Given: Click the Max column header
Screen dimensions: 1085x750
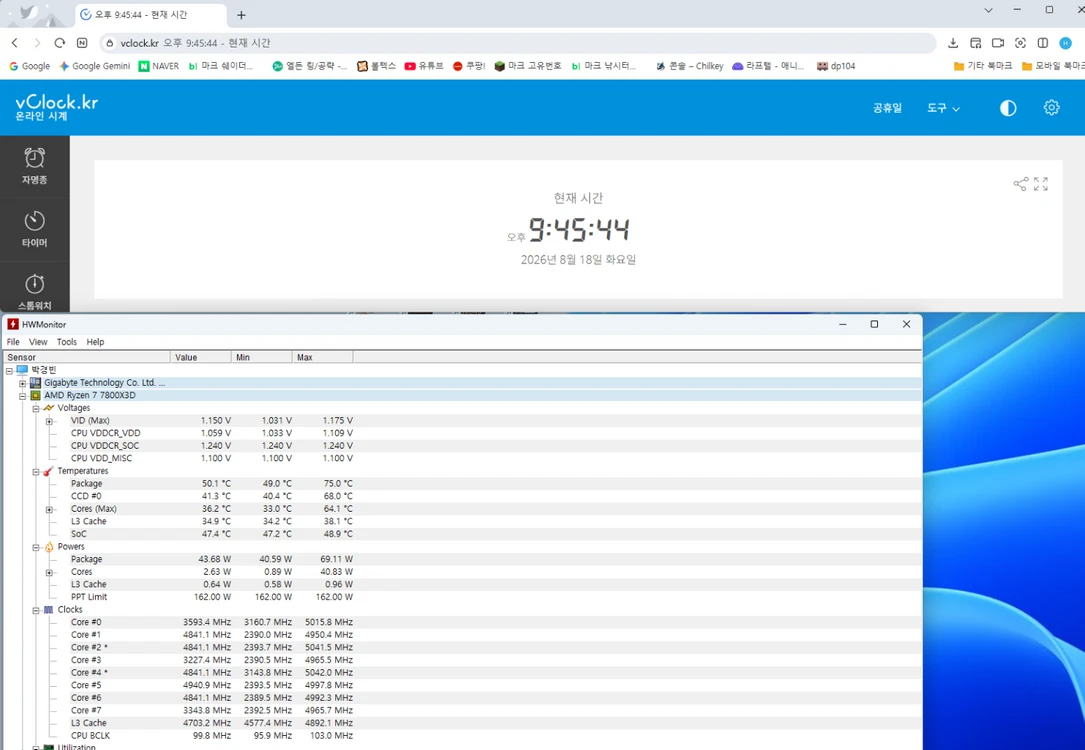Looking at the screenshot, I should (x=322, y=357).
